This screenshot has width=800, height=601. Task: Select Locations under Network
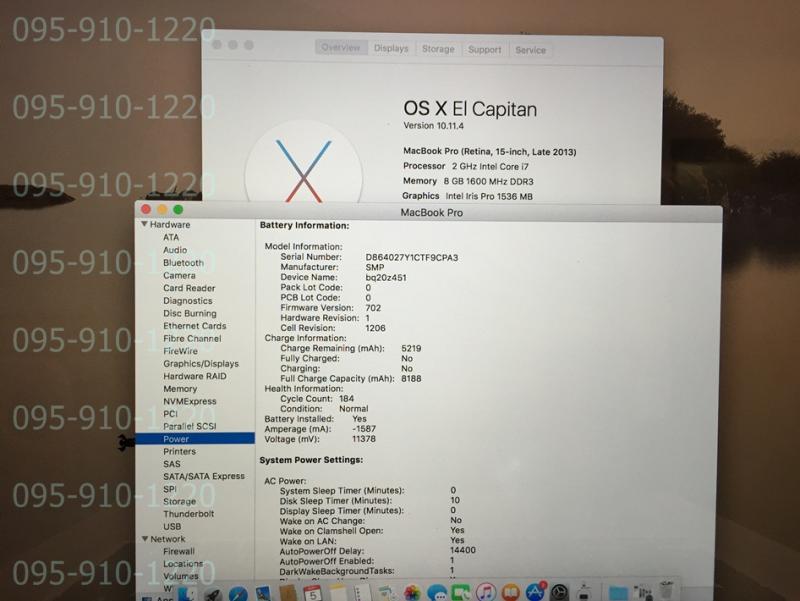click(x=183, y=564)
